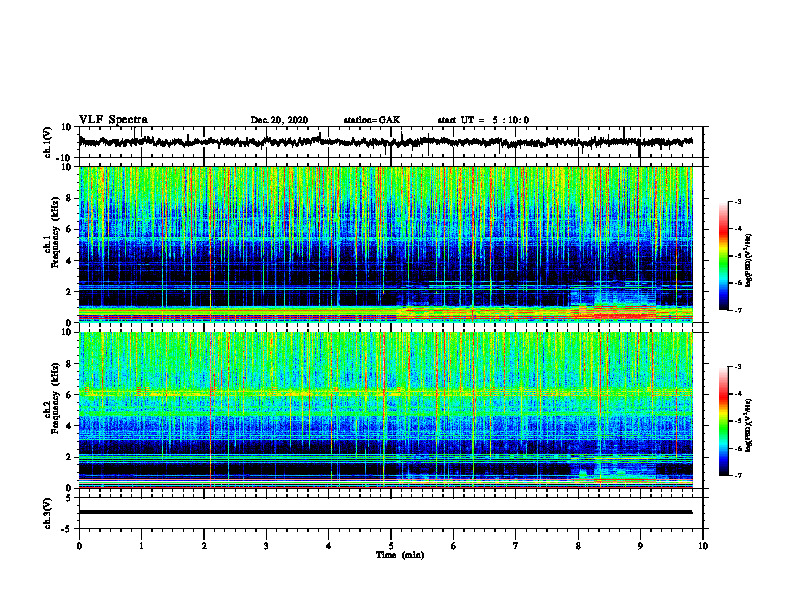Screen dimensions: 792x612
Task: Click the ch.2 spectrogram panel
Action: pyautogui.click(x=385, y=410)
